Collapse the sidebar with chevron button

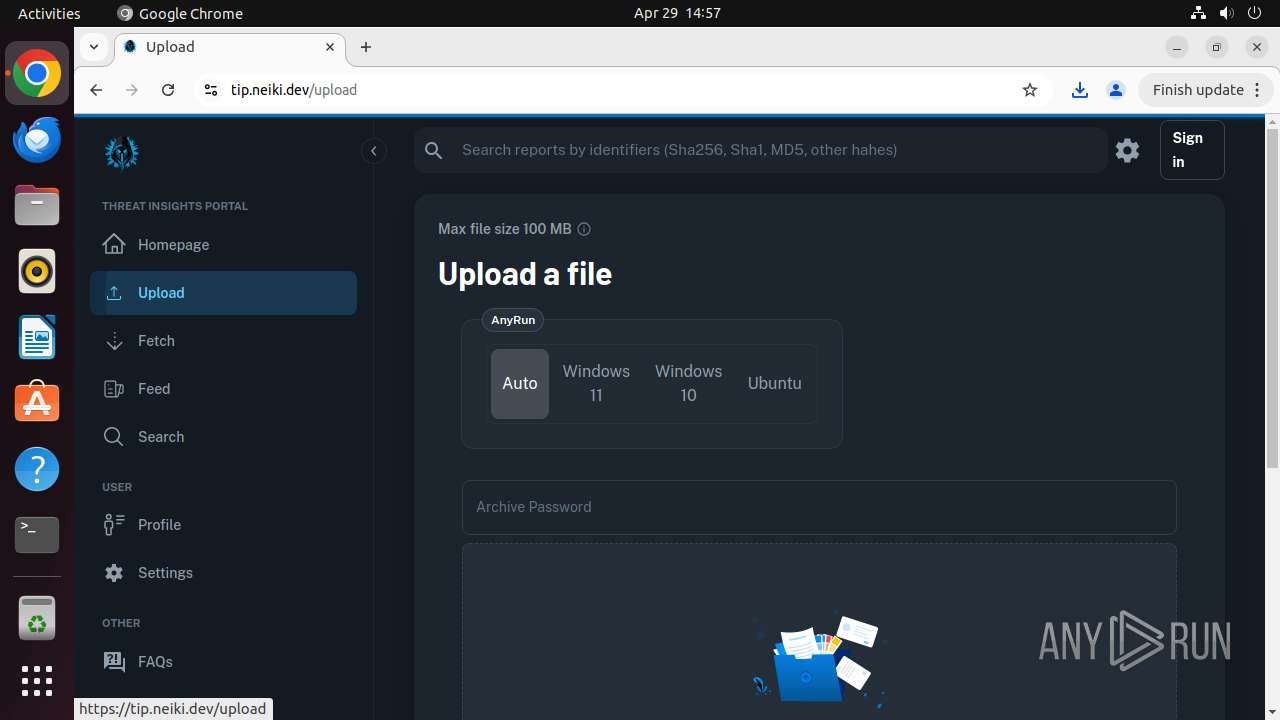(x=373, y=151)
